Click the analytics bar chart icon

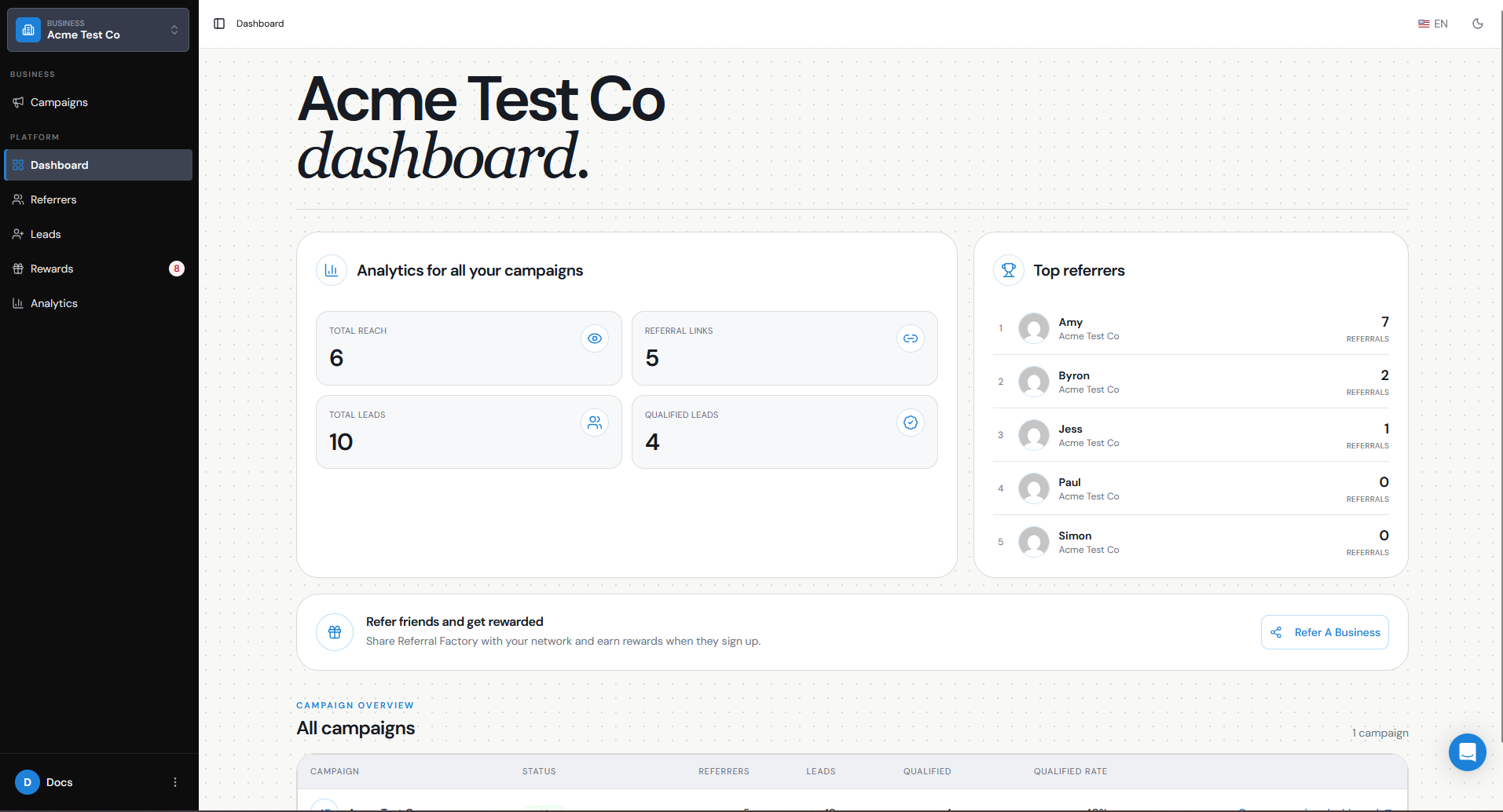[332, 270]
